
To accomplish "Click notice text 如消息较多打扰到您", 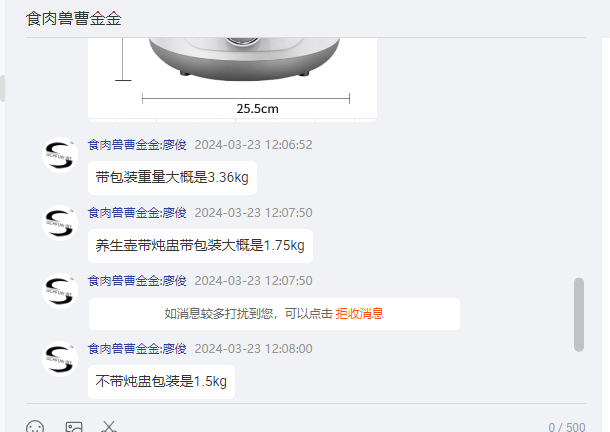I will 219,314.
